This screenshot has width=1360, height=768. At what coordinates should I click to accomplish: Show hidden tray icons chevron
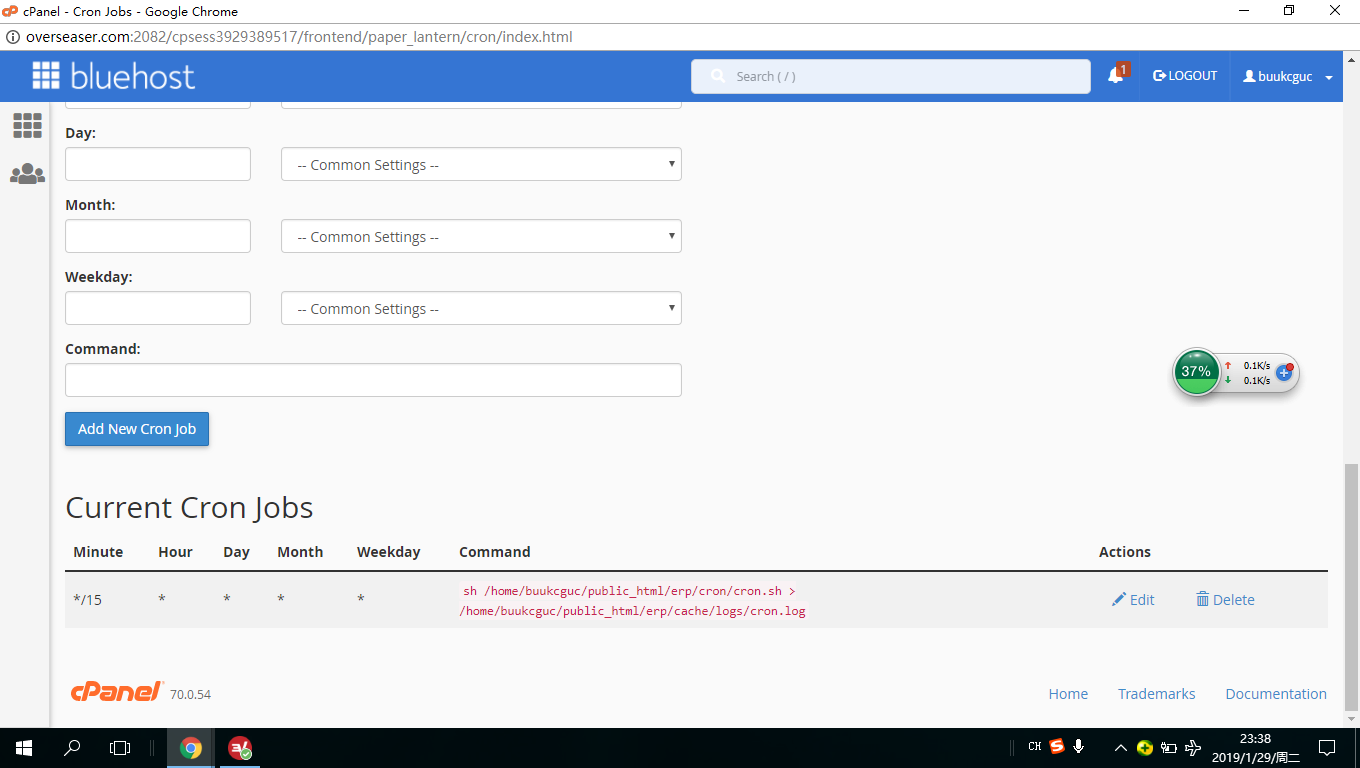[x=1120, y=747]
